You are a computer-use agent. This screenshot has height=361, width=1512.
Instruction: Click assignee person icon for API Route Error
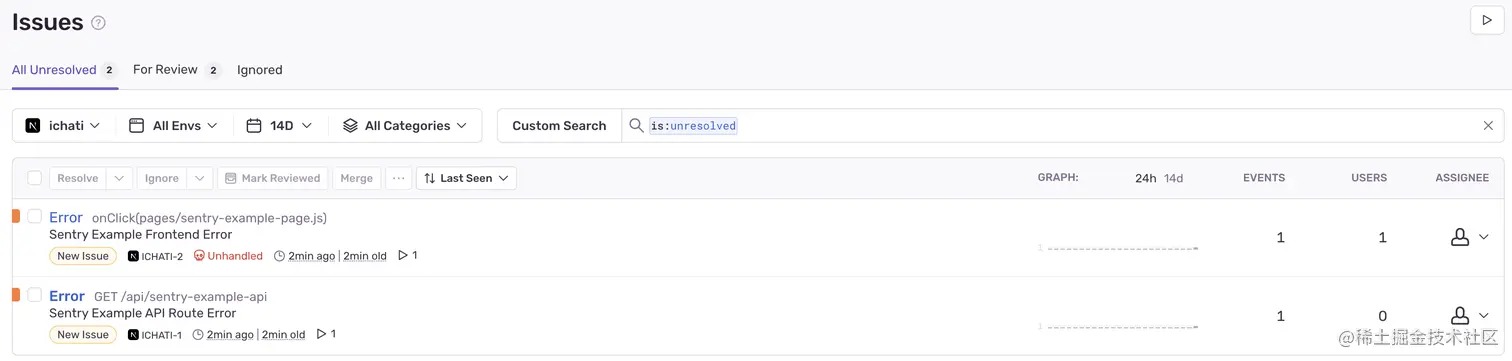(x=1460, y=315)
